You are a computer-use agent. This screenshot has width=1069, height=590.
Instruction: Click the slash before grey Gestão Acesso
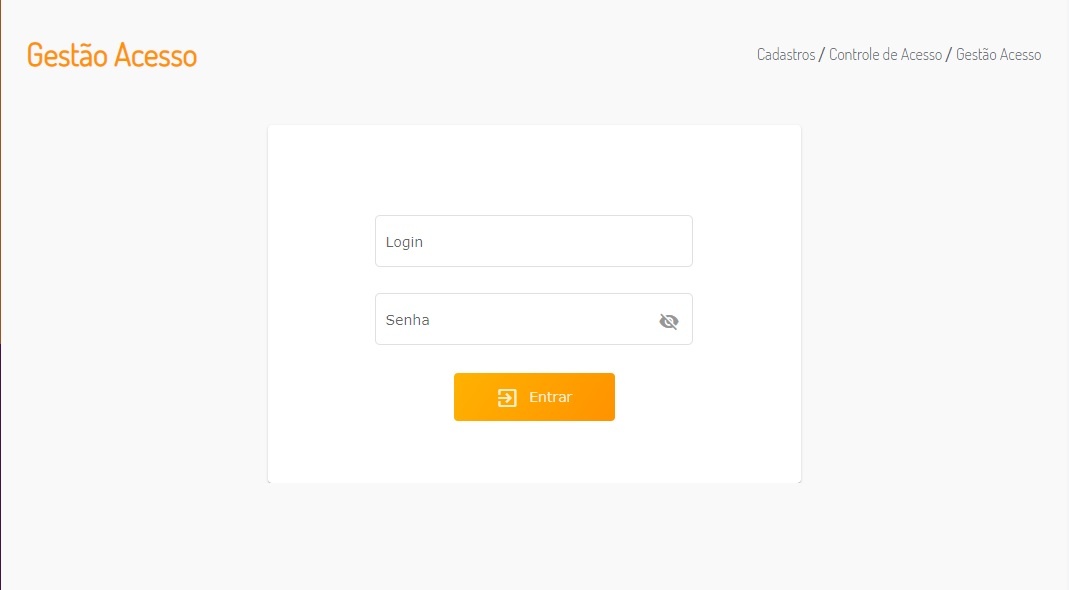949,55
